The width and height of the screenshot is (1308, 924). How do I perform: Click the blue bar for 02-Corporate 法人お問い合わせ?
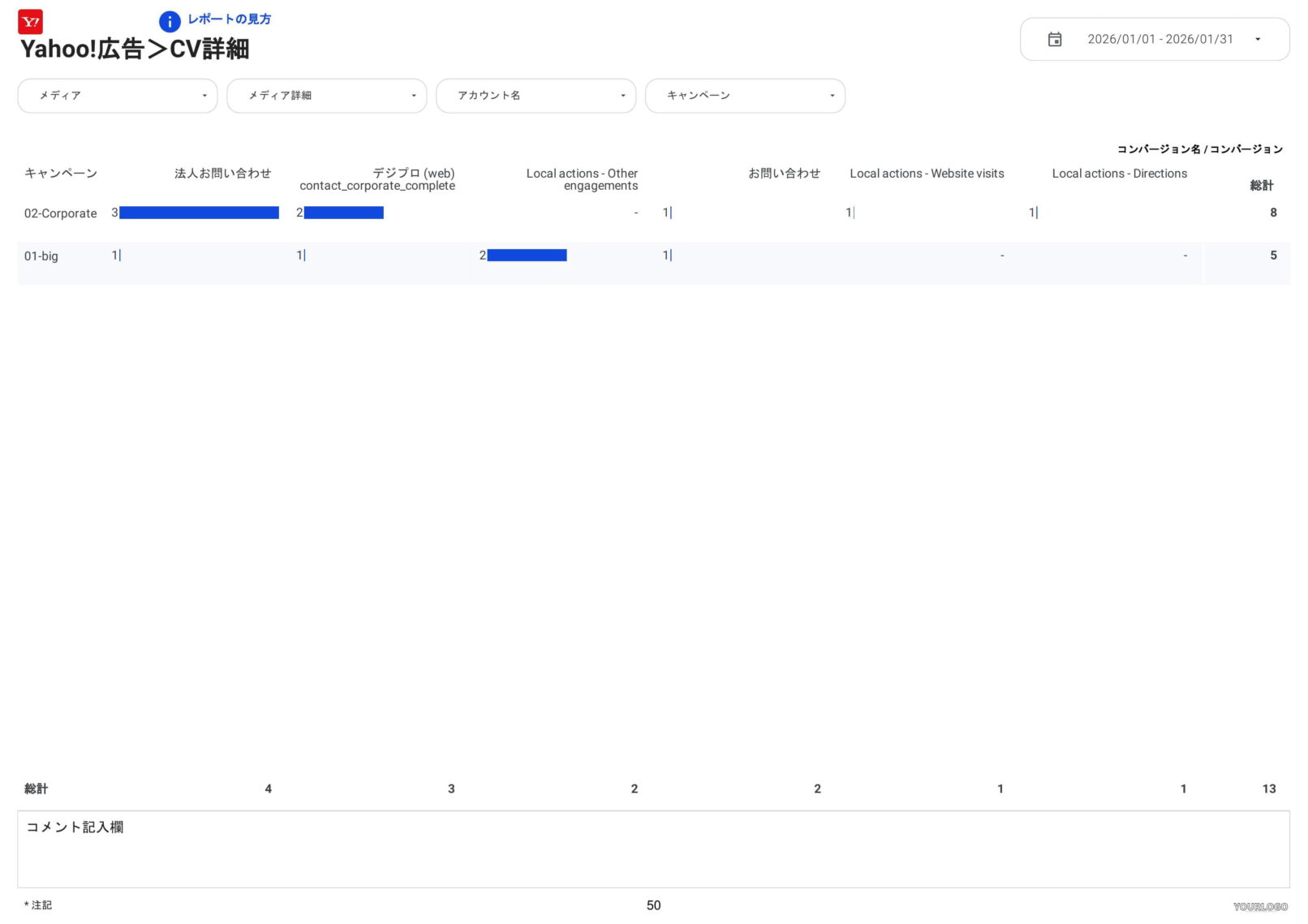click(x=199, y=213)
